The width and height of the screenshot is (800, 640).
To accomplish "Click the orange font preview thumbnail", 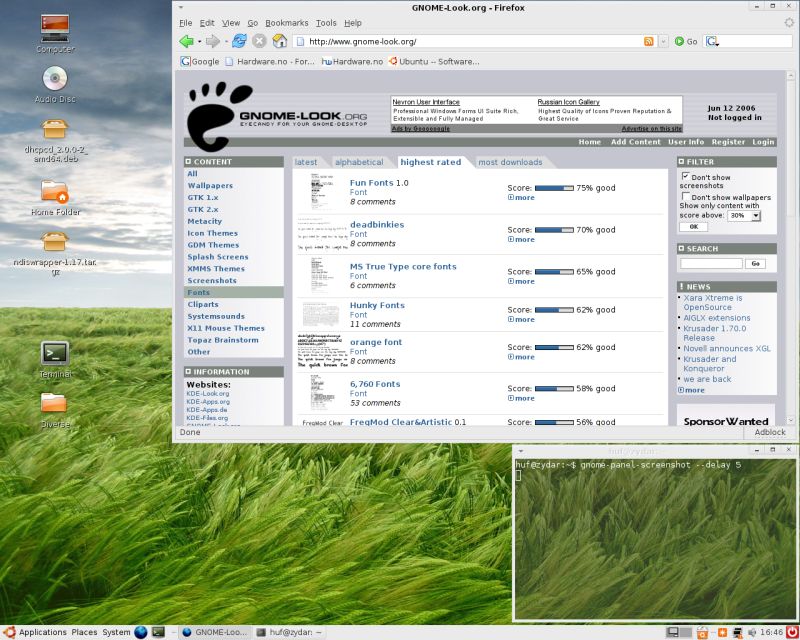I will pyautogui.click(x=322, y=351).
